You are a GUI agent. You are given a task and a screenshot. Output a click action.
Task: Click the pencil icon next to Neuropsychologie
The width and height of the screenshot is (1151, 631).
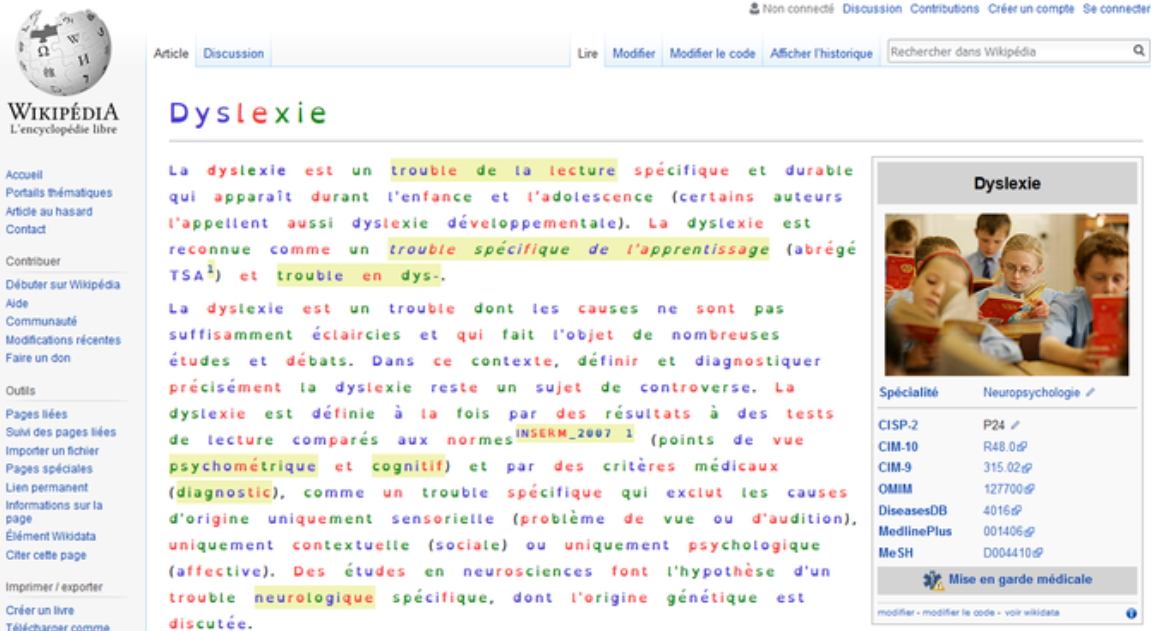(1089, 393)
